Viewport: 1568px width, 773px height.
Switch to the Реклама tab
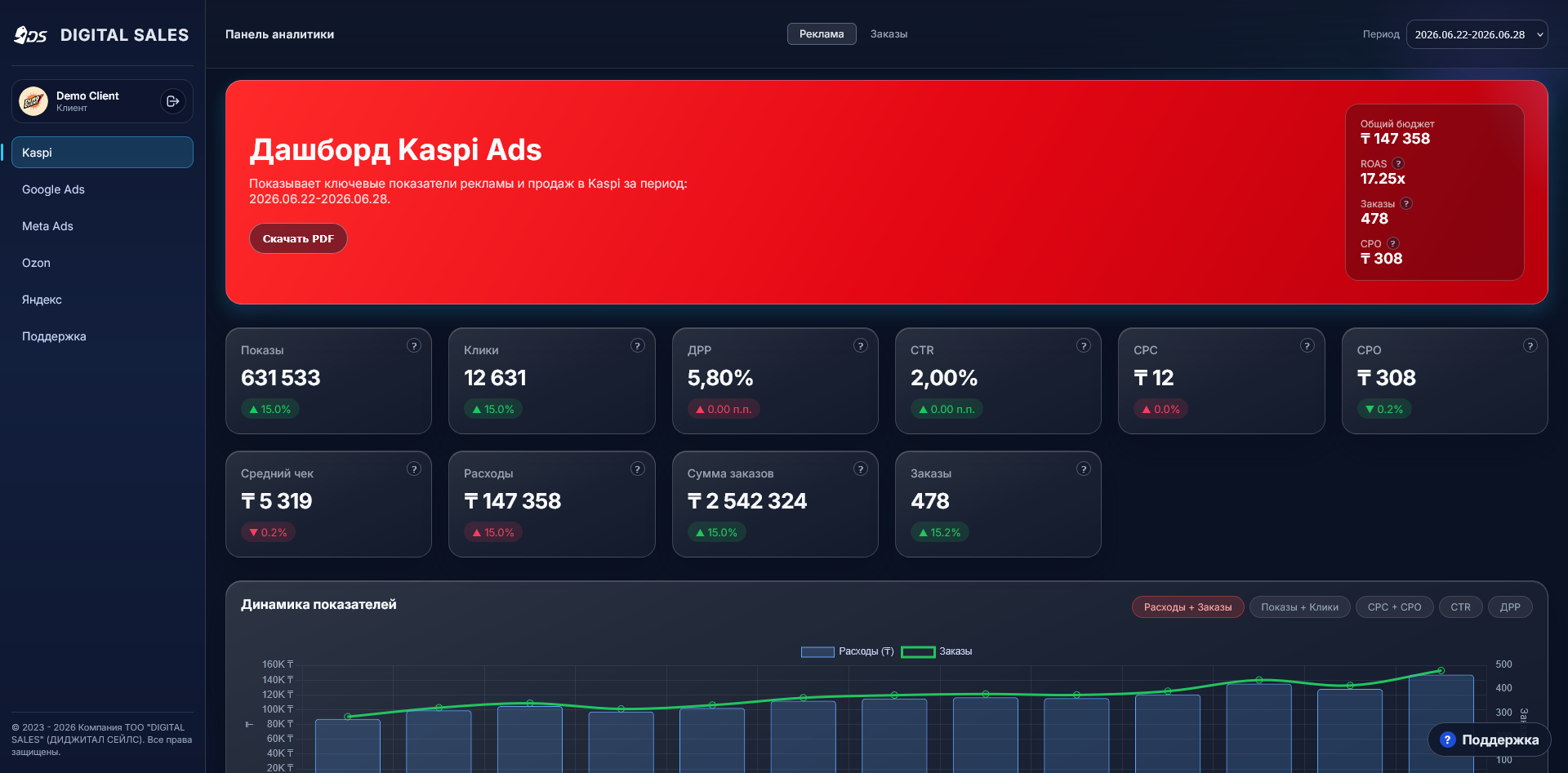(822, 33)
